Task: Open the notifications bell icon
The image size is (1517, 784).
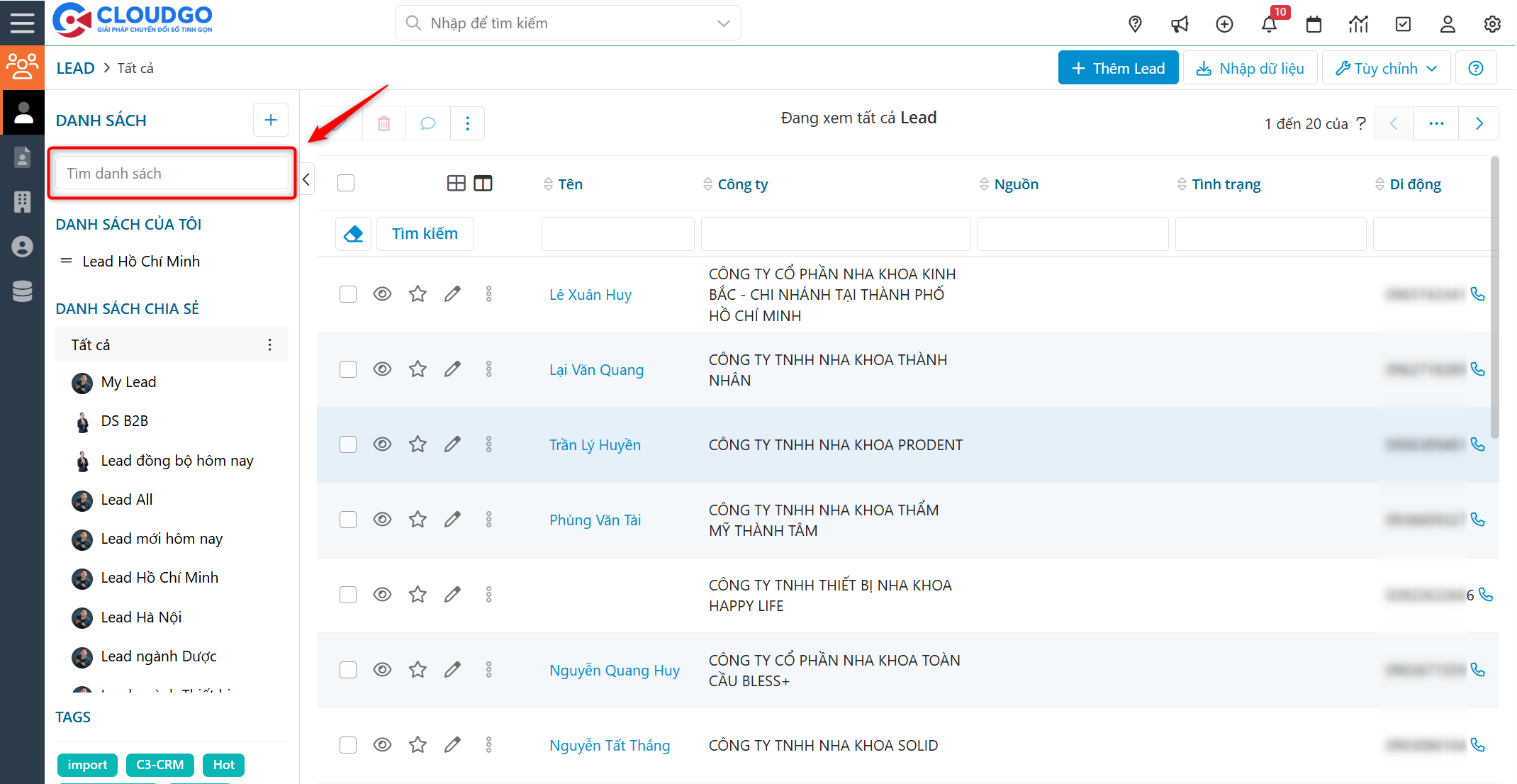Action: click(x=1269, y=25)
